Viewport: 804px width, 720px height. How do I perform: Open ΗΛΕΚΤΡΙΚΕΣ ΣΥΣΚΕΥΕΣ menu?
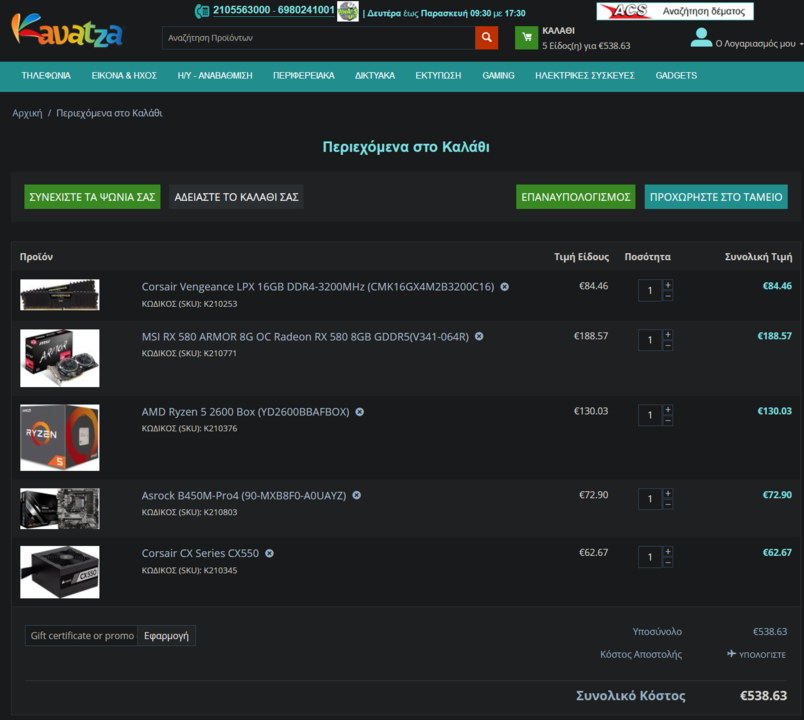pos(585,75)
